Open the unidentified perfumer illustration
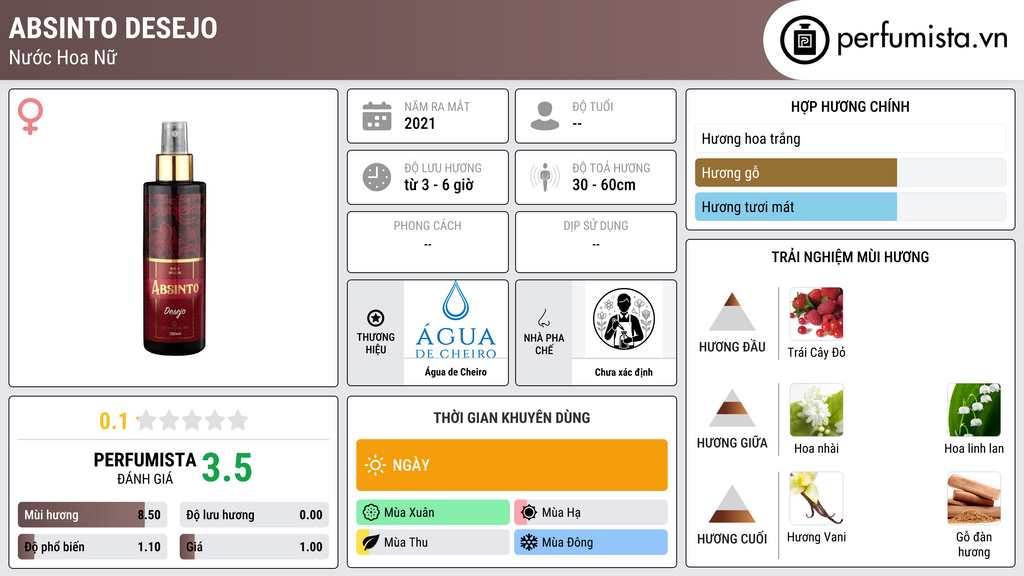The width and height of the screenshot is (1024, 576). pos(624,319)
